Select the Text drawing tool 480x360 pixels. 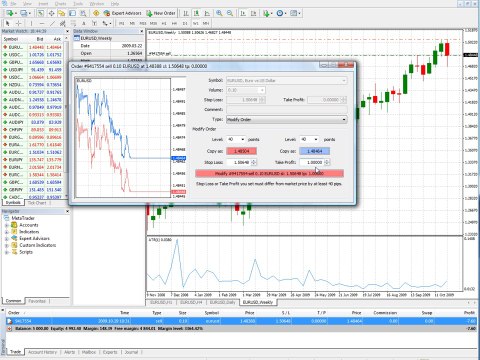pyautogui.click(x=84, y=23)
